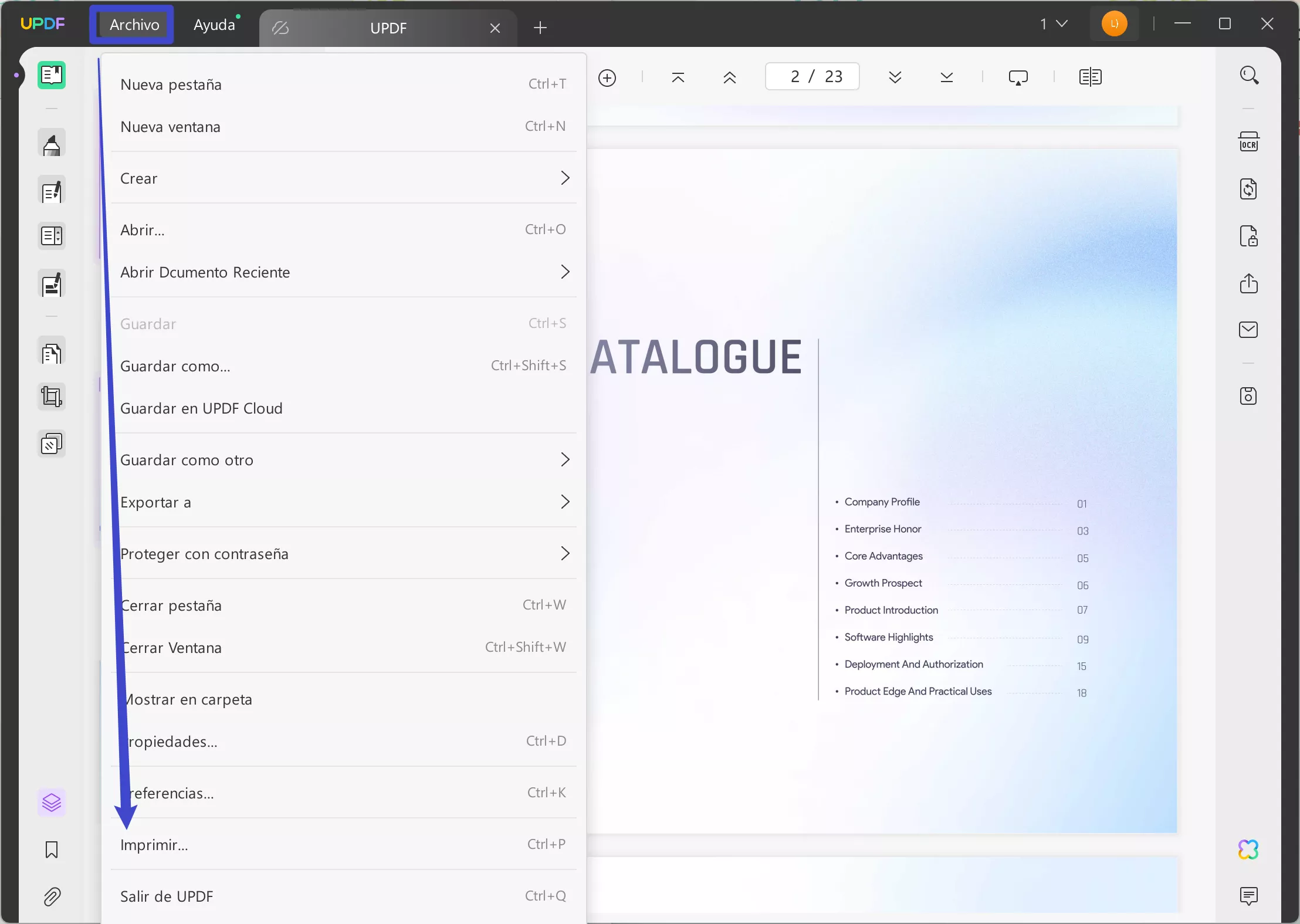Screen dimensions: 1300x924
Task: Open the Convert PDF tool
Action: (1248, 189)
